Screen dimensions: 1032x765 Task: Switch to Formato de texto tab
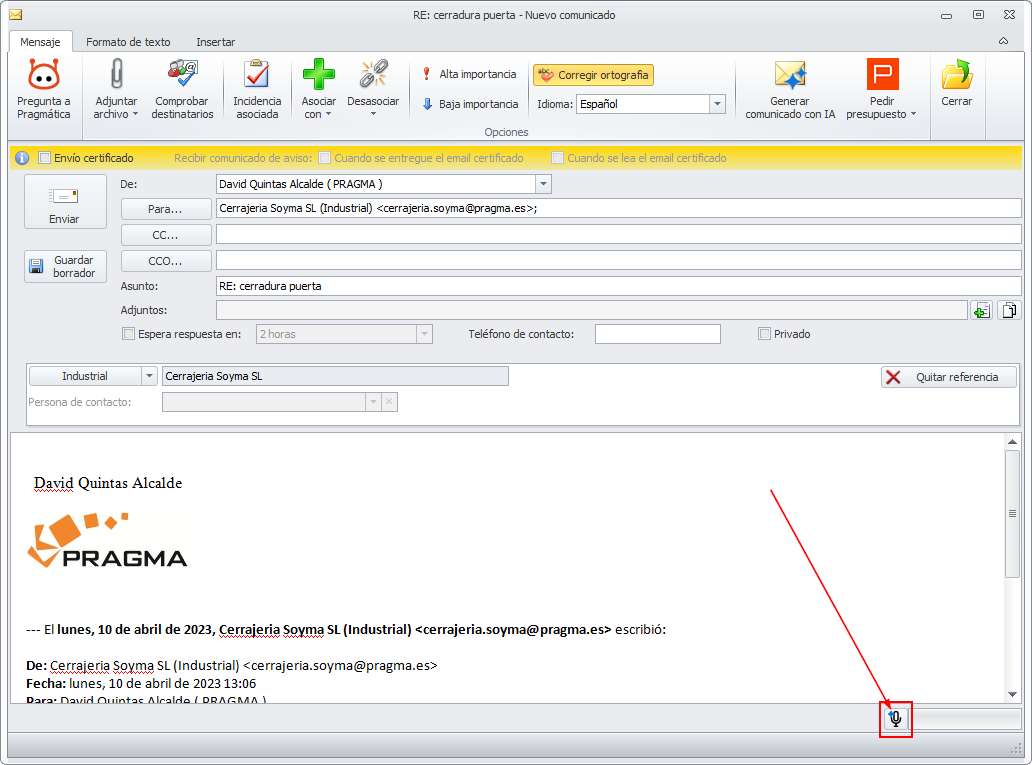coord(128,41)
